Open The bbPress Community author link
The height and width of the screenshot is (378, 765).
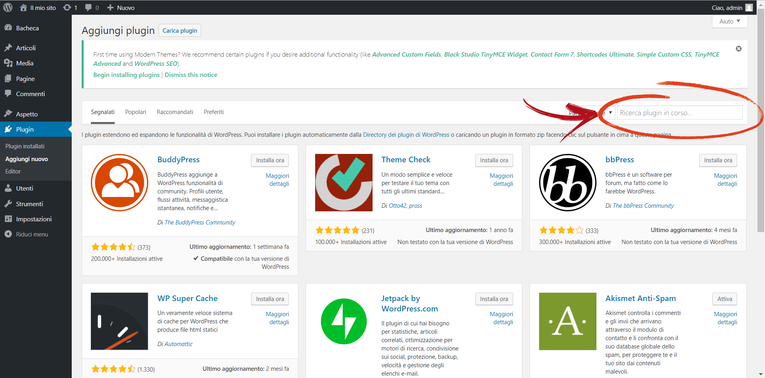coord(643,206)
